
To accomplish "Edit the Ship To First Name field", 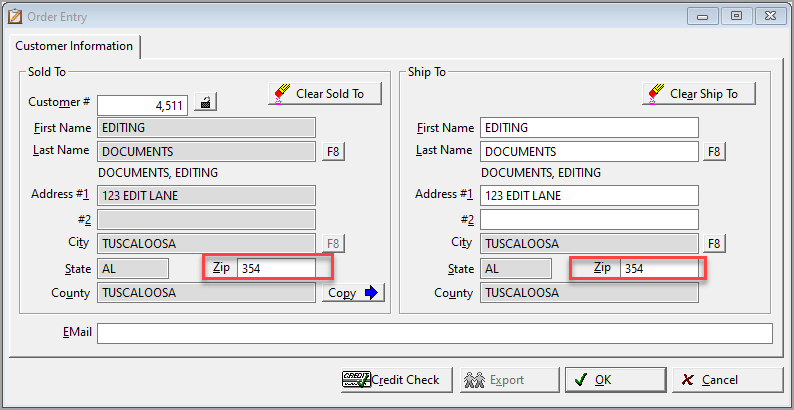I will coord(589,128).
